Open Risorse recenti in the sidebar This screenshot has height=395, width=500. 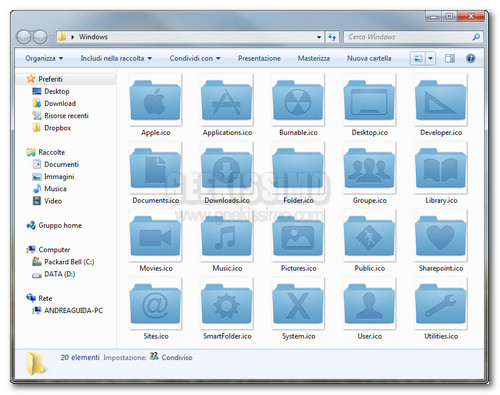(66, 116)
